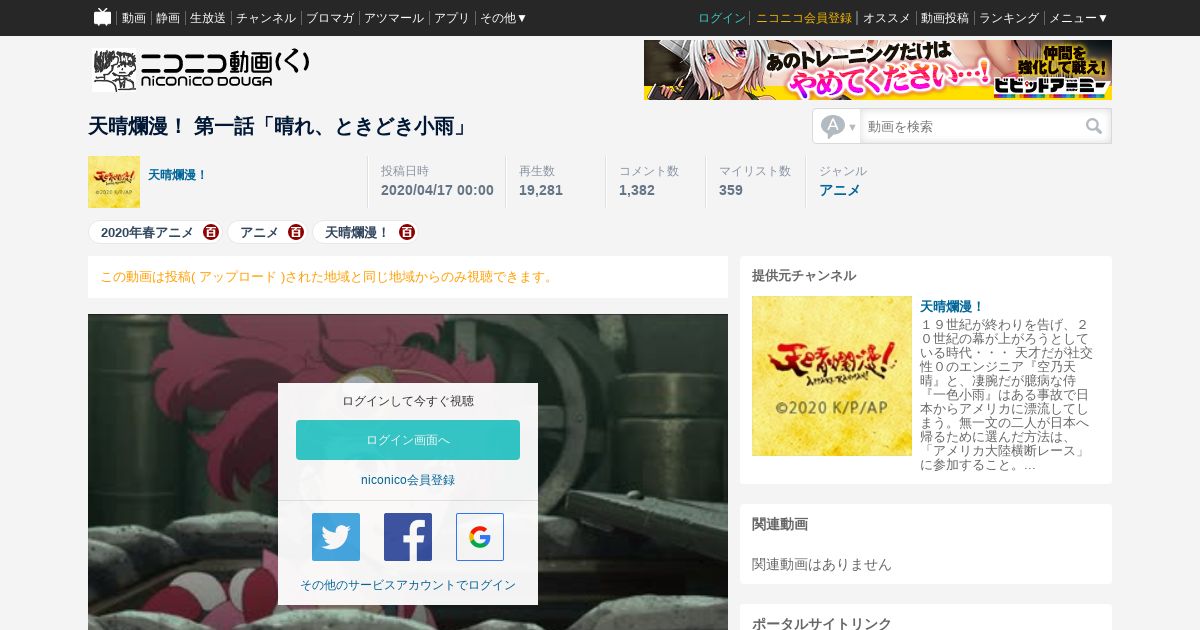1200x630 pixels.
Task: Click video title 天晴爛漫！ 第一話
Action: [278, 126]
